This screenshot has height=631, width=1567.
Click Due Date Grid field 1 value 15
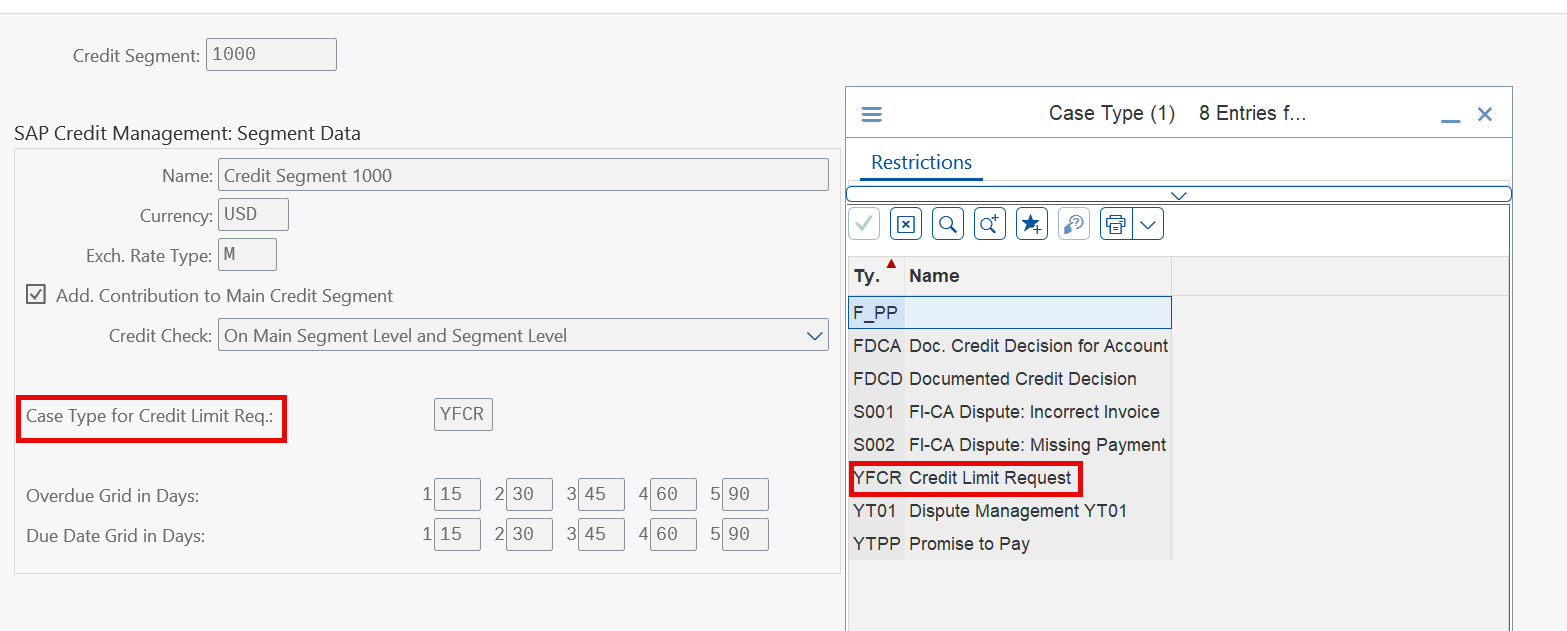[x=457, y=535]
